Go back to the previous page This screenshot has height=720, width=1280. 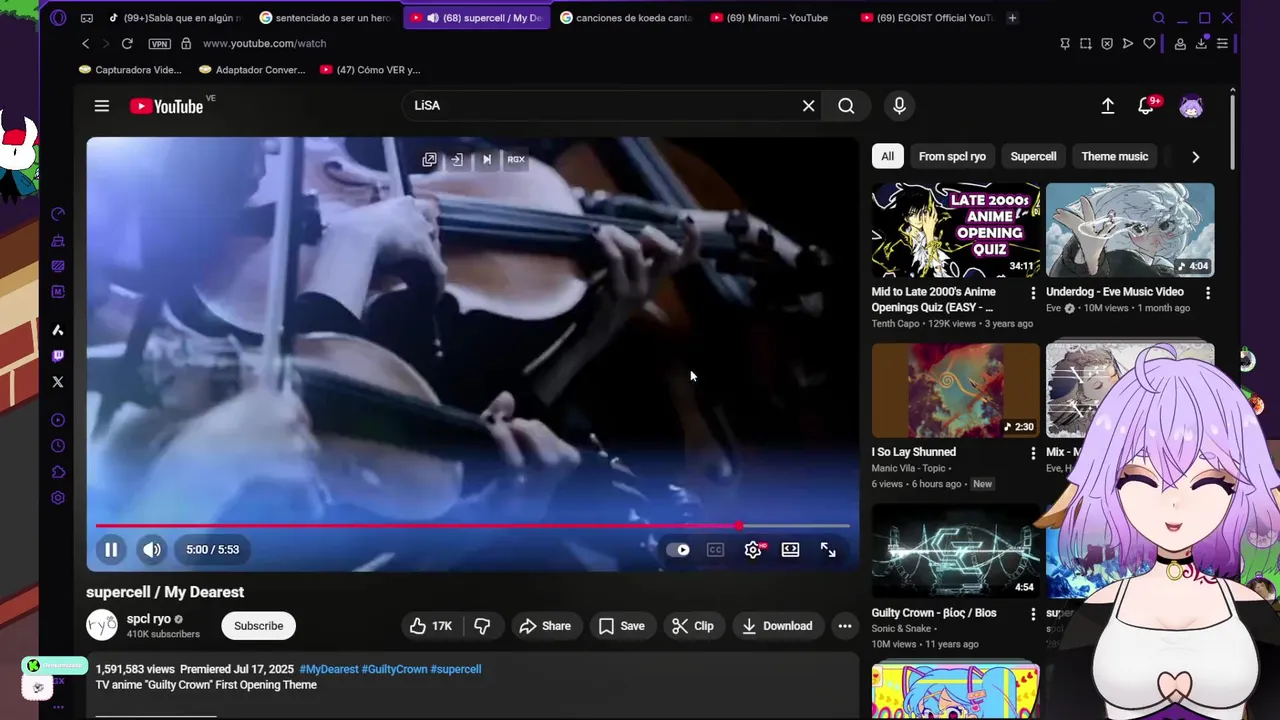click(86, 44)
